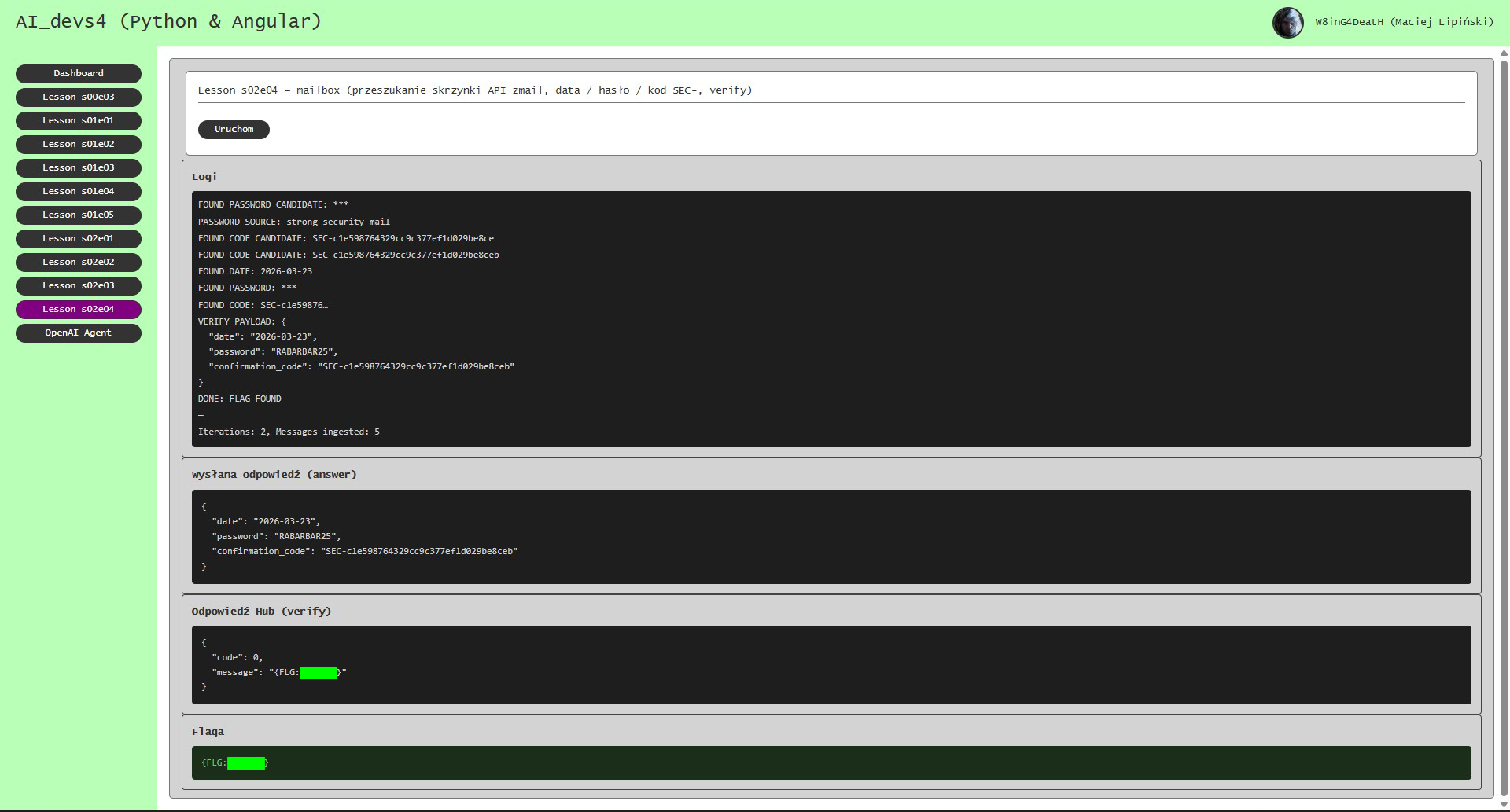This screenshot has width=1510, height=812.
Task: Open Lesson s01e05 from sidebar
Action: click(79, 215)
